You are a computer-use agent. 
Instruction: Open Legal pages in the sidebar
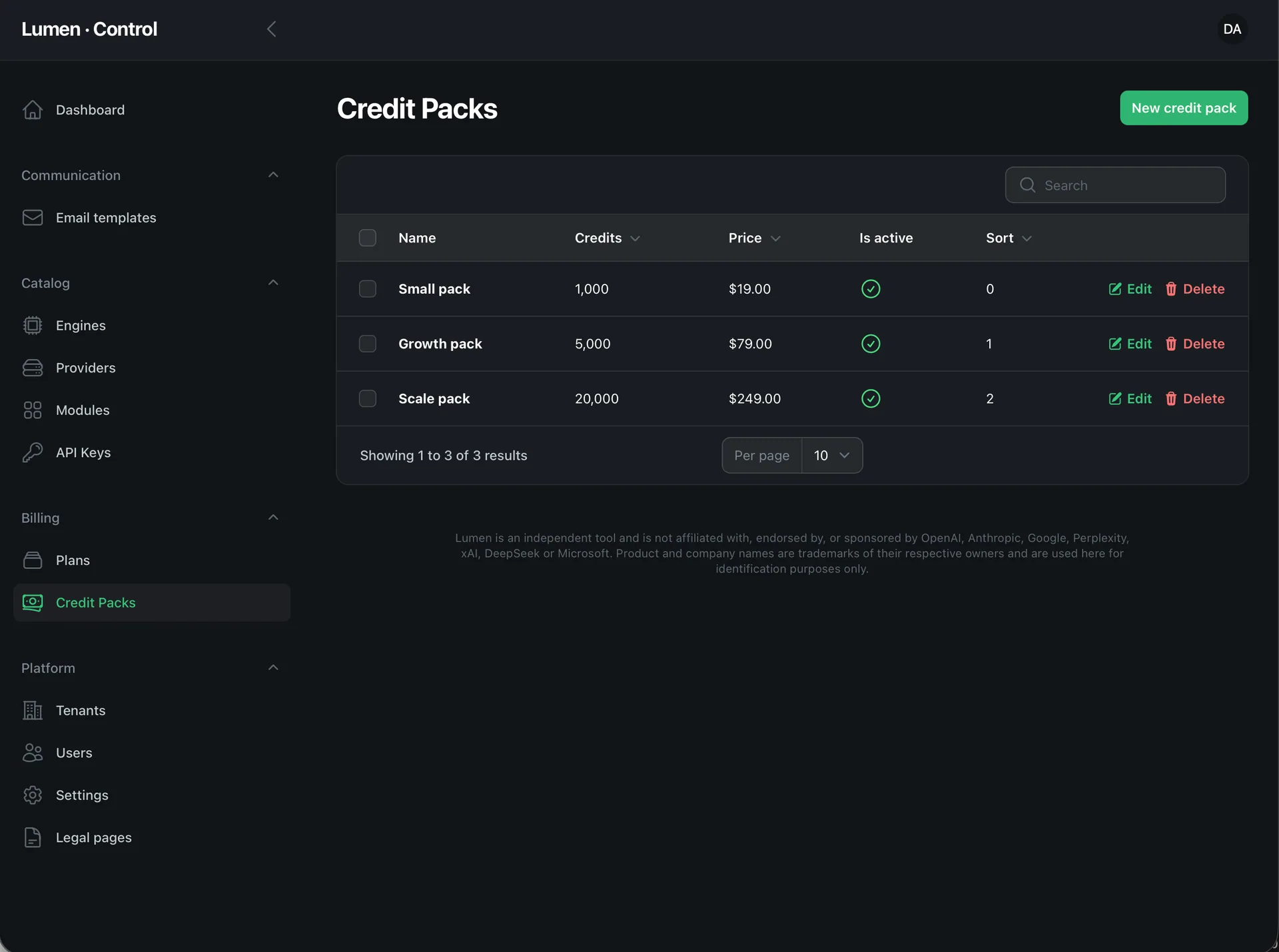coord(152,837)
